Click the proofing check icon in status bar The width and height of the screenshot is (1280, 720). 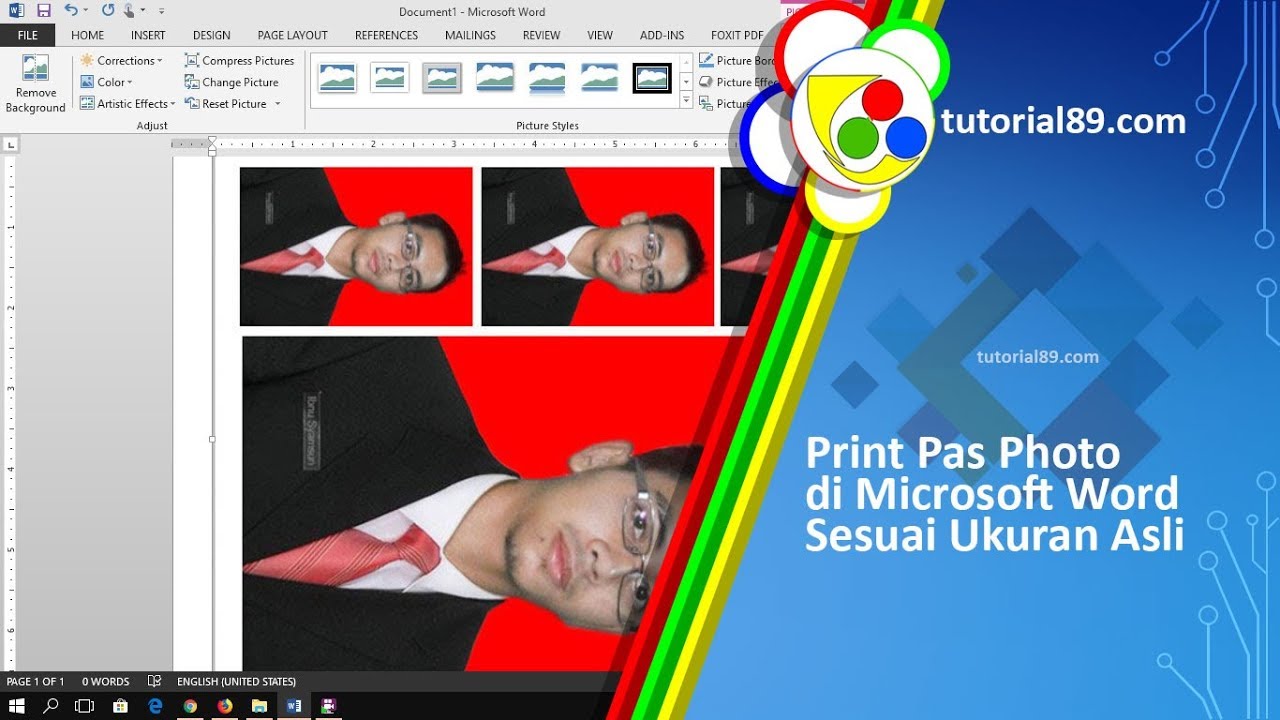coord(154,681)
